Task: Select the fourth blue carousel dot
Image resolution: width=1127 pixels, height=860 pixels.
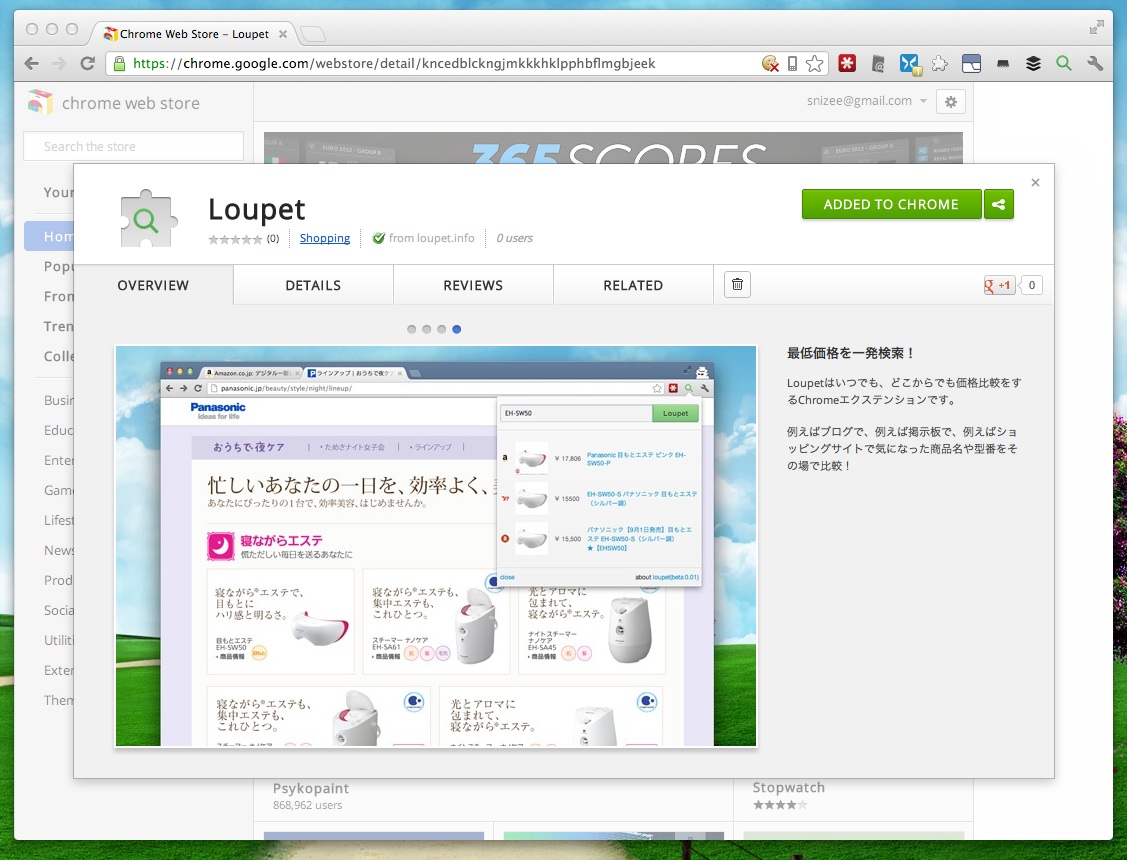Action: (x=456, y=329)
